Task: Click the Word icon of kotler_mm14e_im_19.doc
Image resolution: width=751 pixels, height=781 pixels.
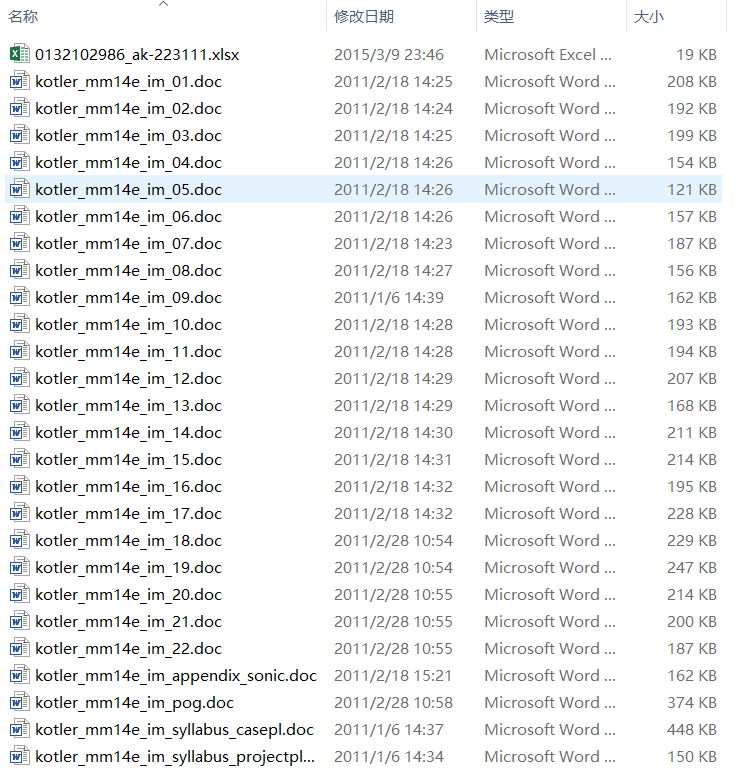Action: pyautogui.click(x=19, y=566)
